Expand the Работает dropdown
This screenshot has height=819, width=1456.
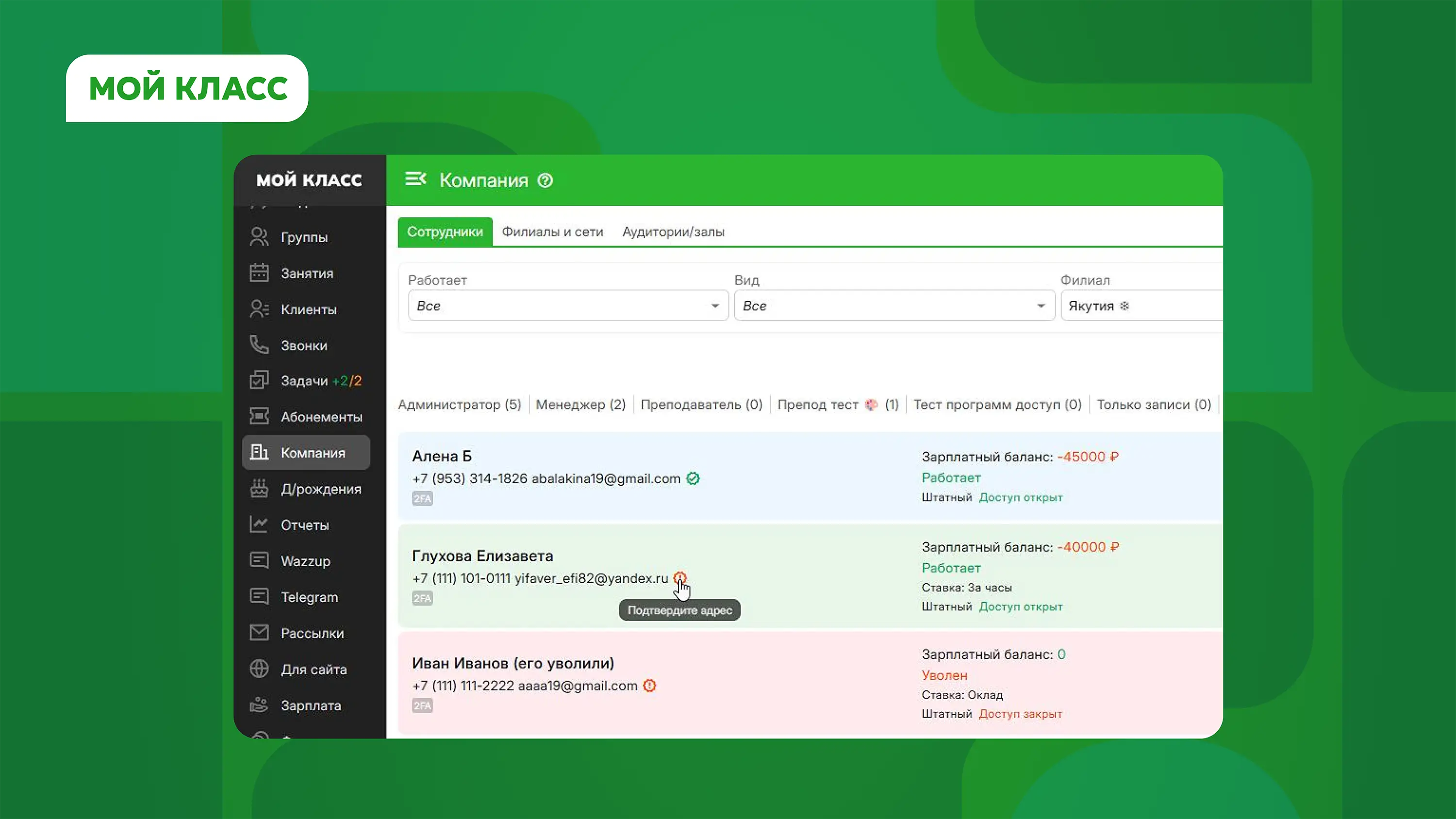pyautogui.click(x=567, y=306)
